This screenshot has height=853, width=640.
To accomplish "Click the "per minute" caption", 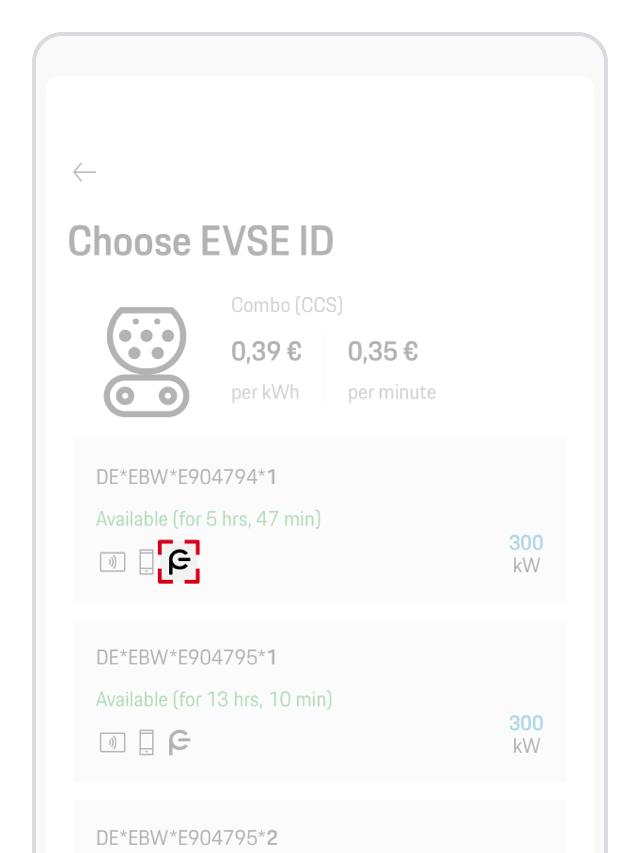I will click(x=392, y=393).
